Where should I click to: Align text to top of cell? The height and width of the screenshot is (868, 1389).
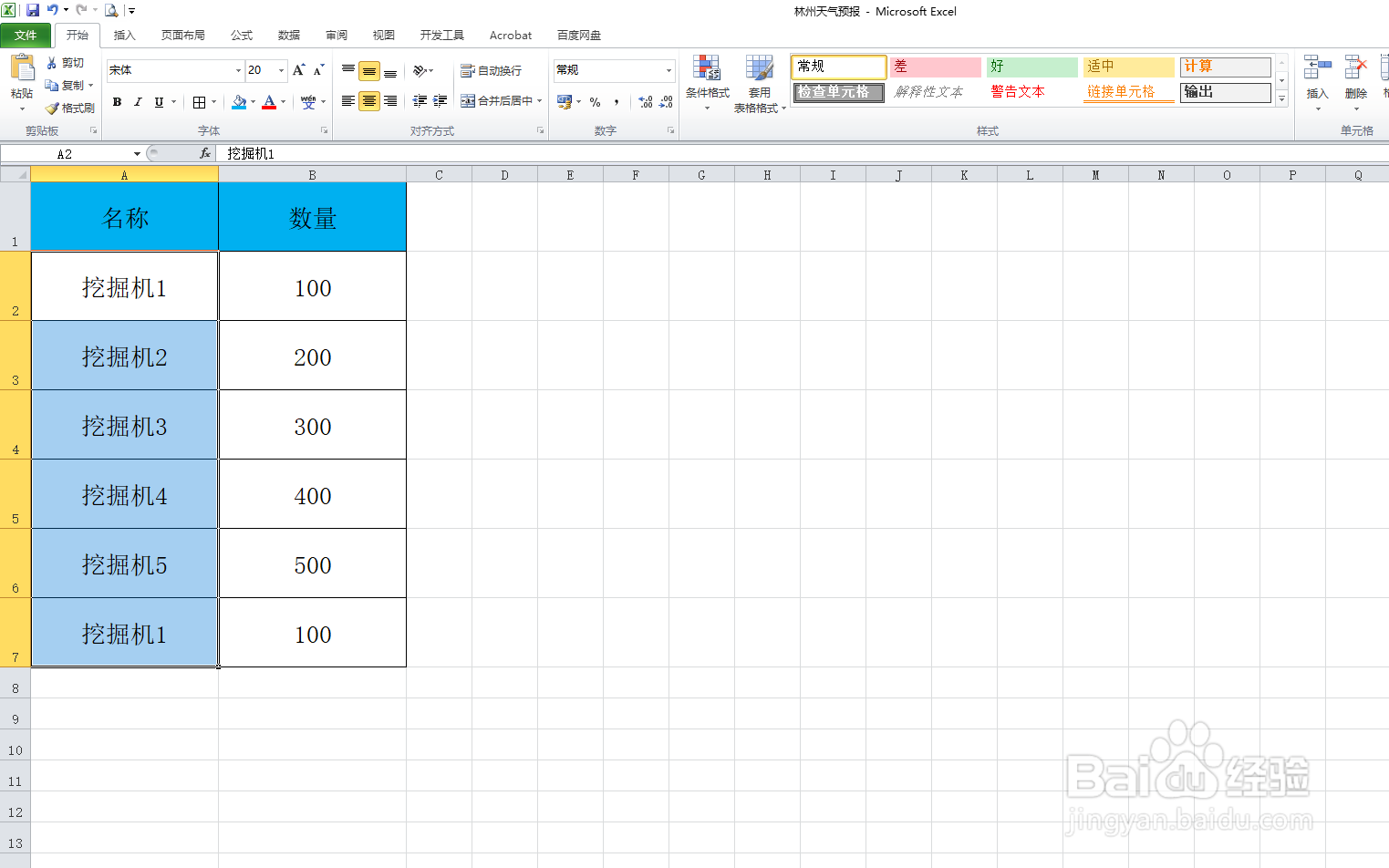pyautogui.click(x=348, y=70)
